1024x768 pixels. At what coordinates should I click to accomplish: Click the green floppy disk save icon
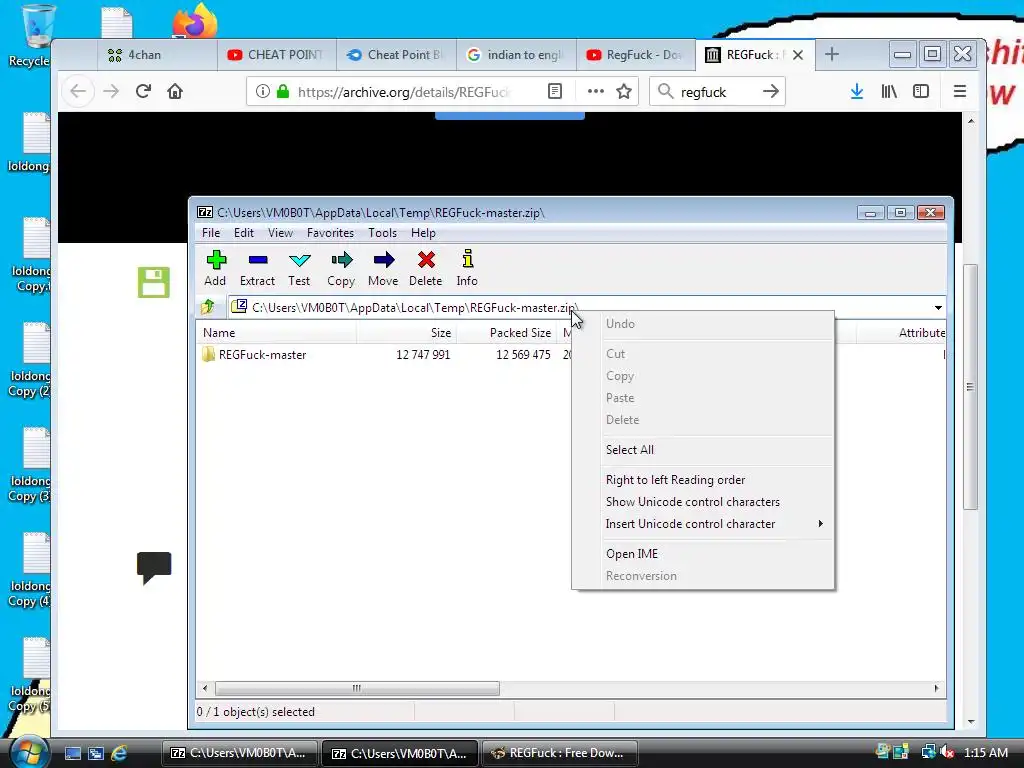153,282
